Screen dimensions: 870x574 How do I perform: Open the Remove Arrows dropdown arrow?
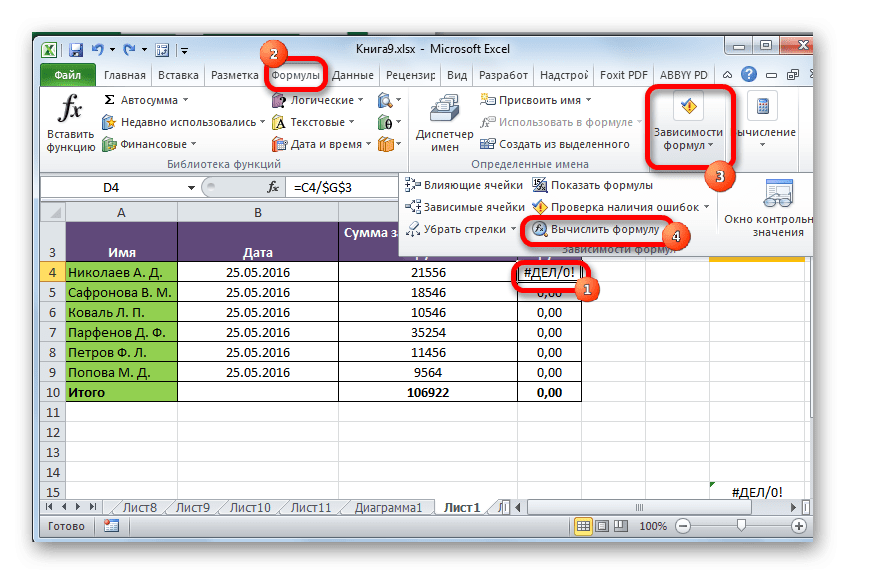[513, 229]
